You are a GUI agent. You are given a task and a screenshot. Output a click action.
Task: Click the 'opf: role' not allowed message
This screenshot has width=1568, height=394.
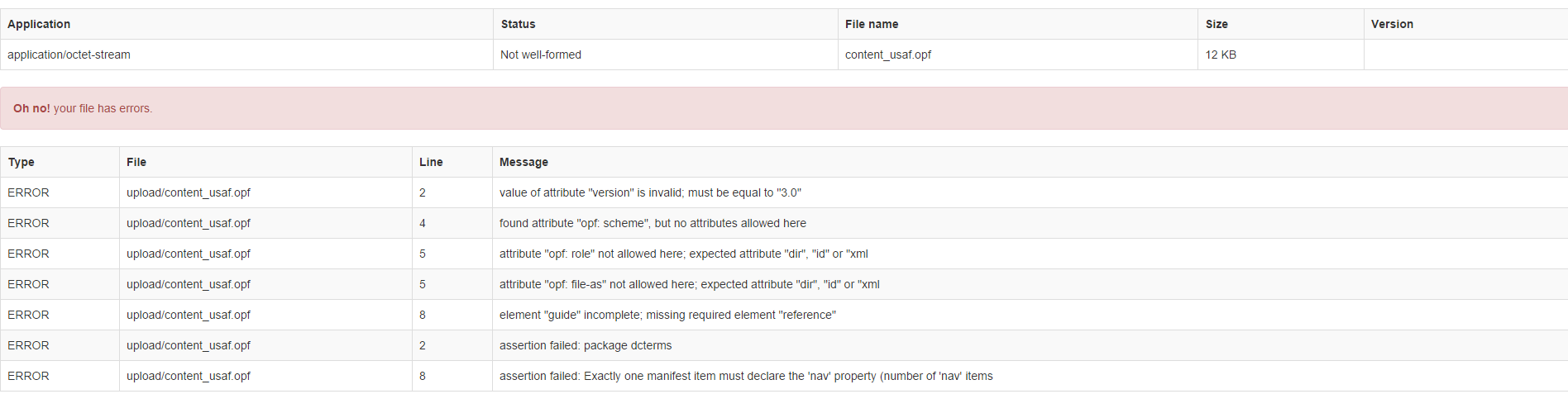pyautogui.click(x=683, y=254)
